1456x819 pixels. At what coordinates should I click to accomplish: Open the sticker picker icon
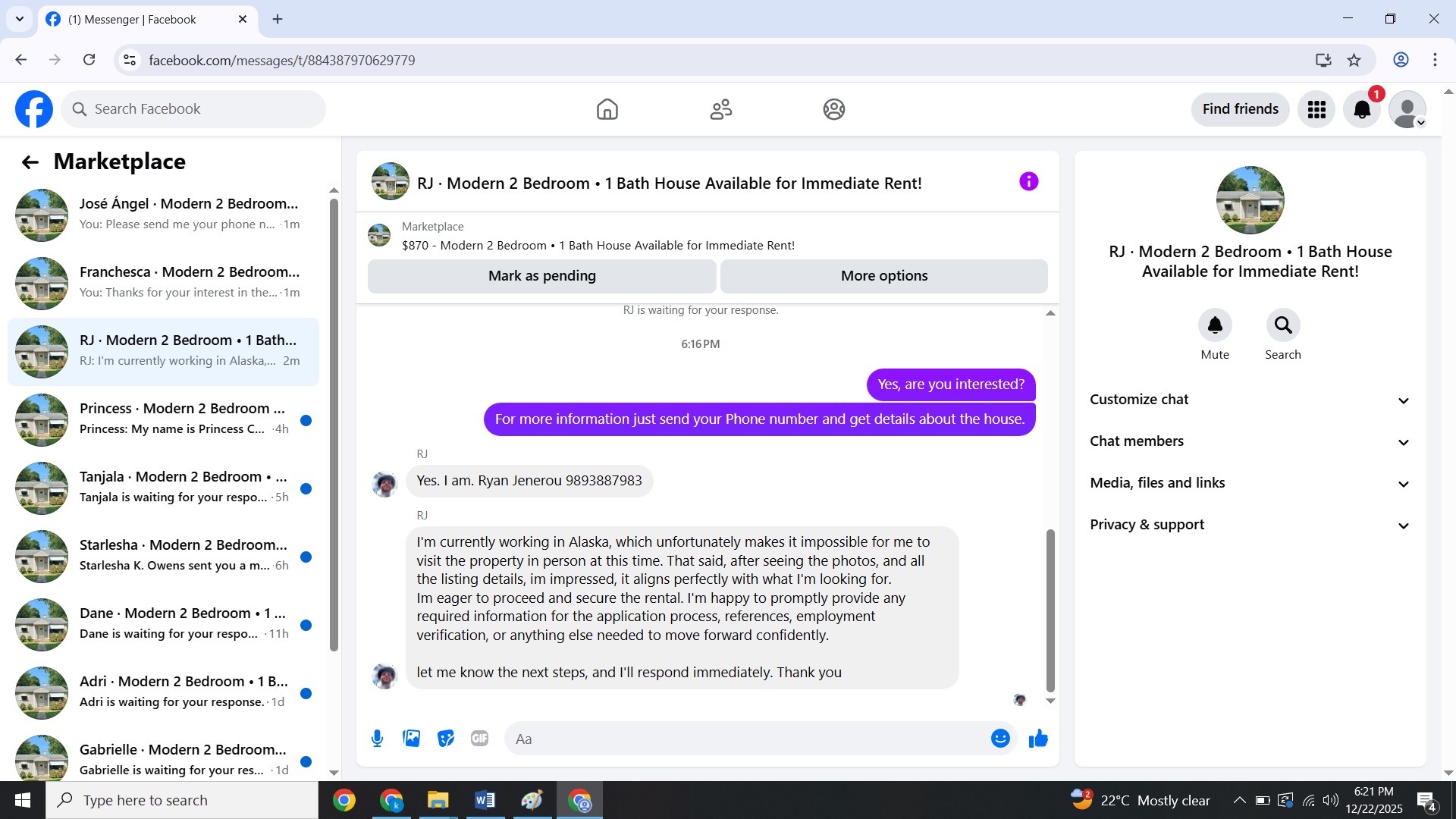(446, 739)
